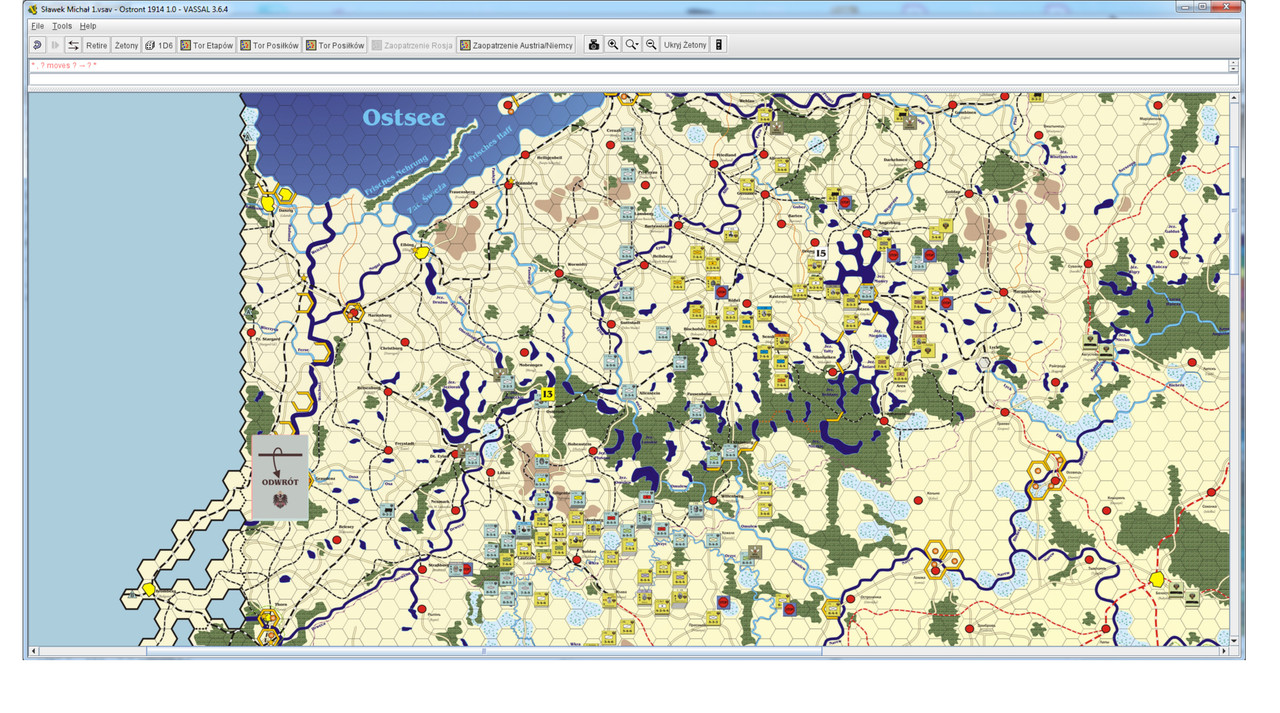Click the Ostsee sea label
The height and width of the screenshot is (713, 1280).
pos(404,117)
